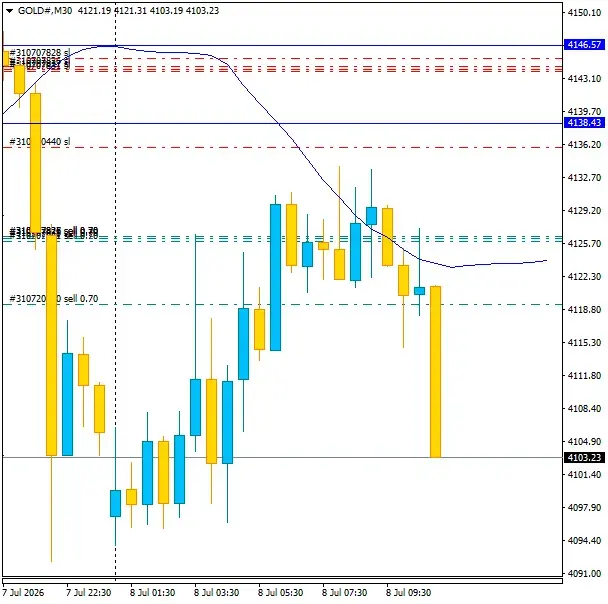The image size is (608, 604).
Task: Click the 4125.70 price scale value
Action: (x=584, y=244)
